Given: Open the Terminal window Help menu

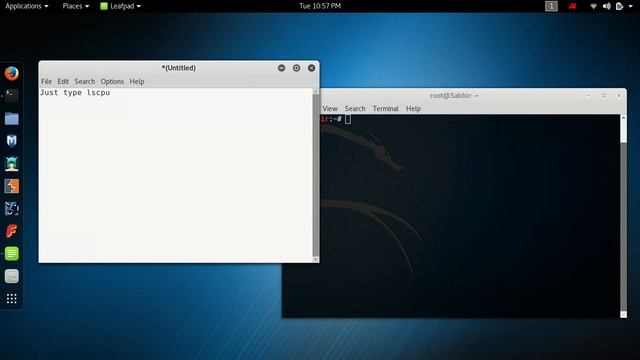Looking at the screenshot, I should [x=413, y=109].
